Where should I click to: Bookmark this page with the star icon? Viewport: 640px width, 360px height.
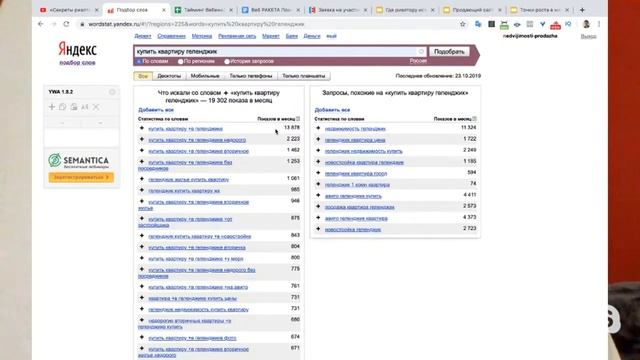[x=462, y=24]
